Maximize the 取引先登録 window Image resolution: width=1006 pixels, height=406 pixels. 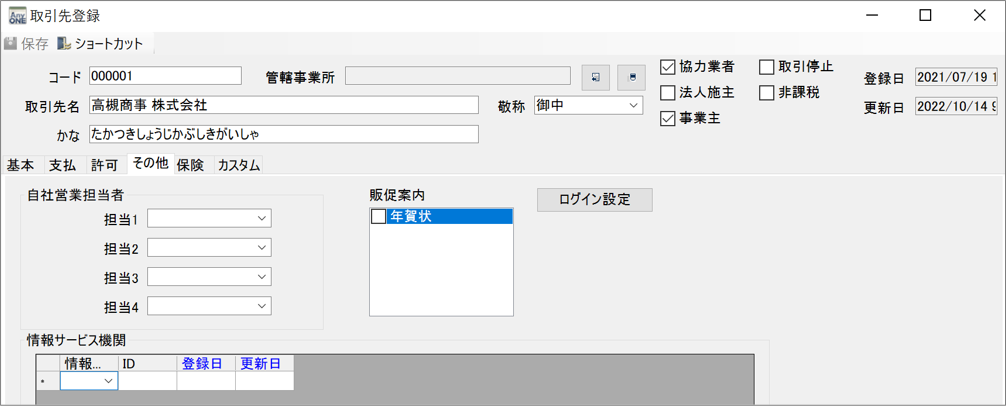pos(925,16)
